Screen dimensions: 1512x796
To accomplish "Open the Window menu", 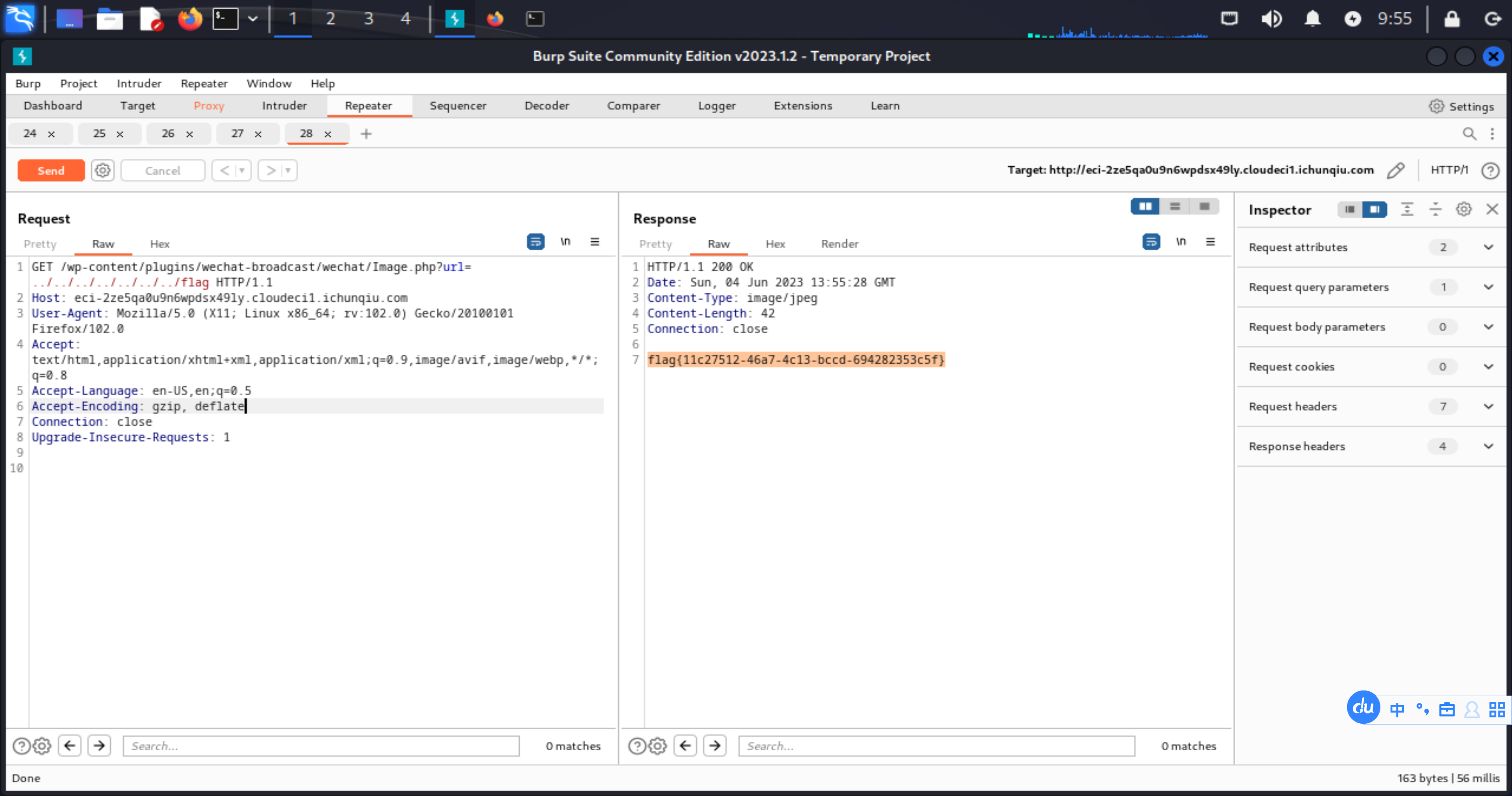I will [269, 83].
